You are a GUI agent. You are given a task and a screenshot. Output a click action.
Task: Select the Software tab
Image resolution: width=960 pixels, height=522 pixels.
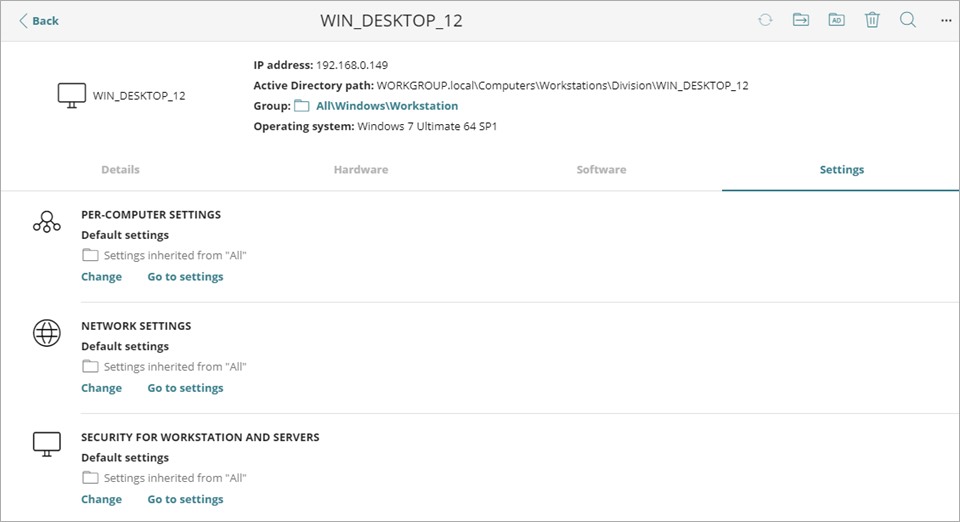601,170
